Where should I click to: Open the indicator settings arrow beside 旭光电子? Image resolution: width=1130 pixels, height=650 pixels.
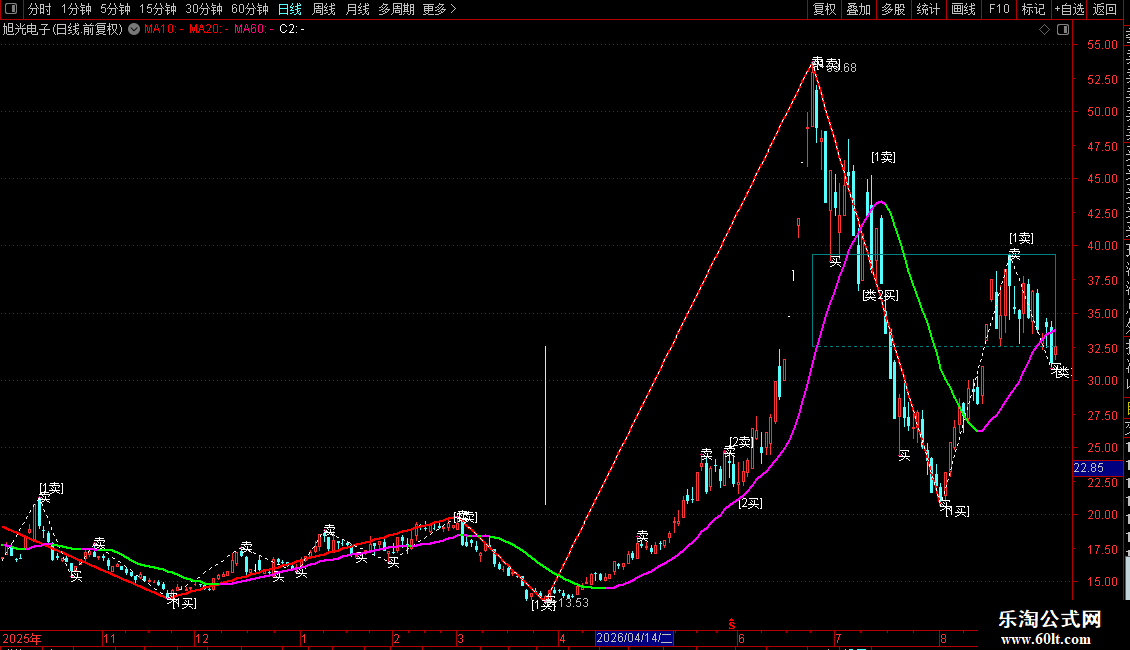coord(134,29)
